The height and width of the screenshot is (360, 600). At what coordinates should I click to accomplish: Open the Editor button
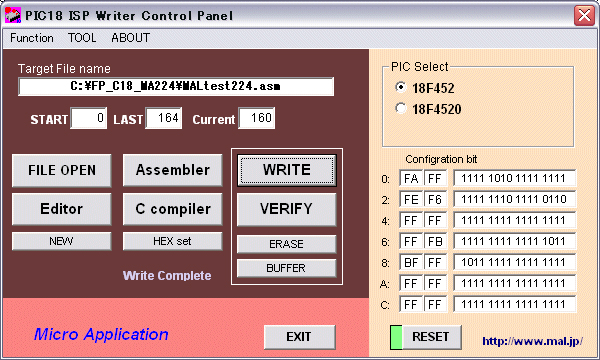click(x=62, y=209)
